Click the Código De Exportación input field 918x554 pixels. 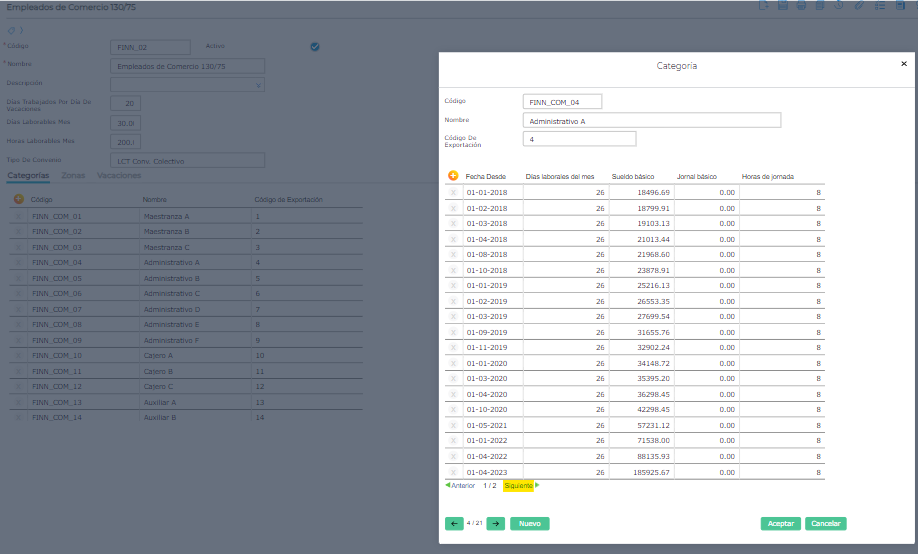tap(579, 139)
